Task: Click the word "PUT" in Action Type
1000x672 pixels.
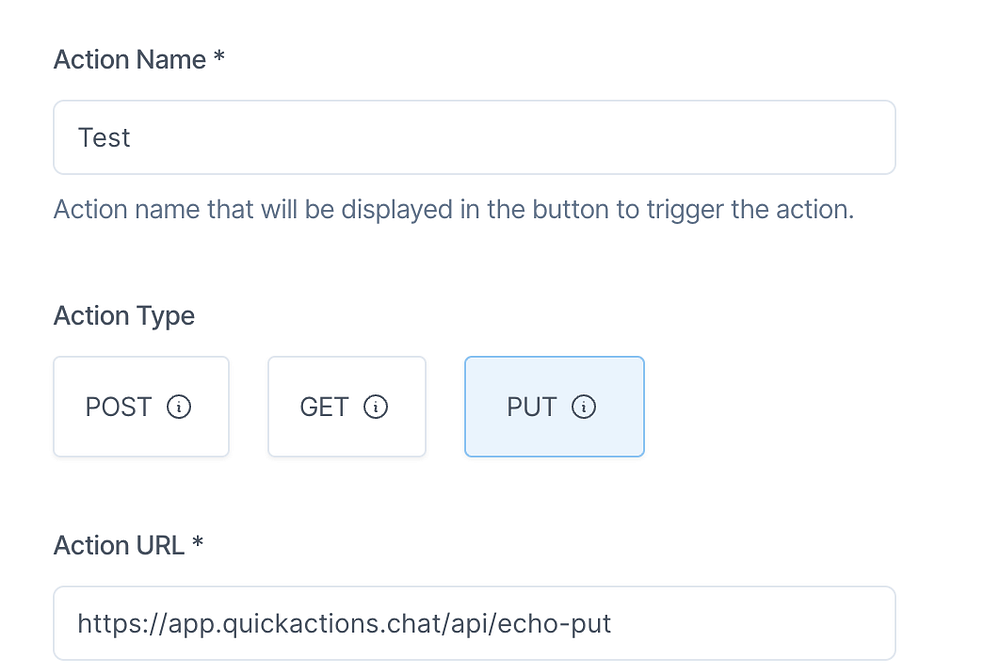Action: pos(532,407)
